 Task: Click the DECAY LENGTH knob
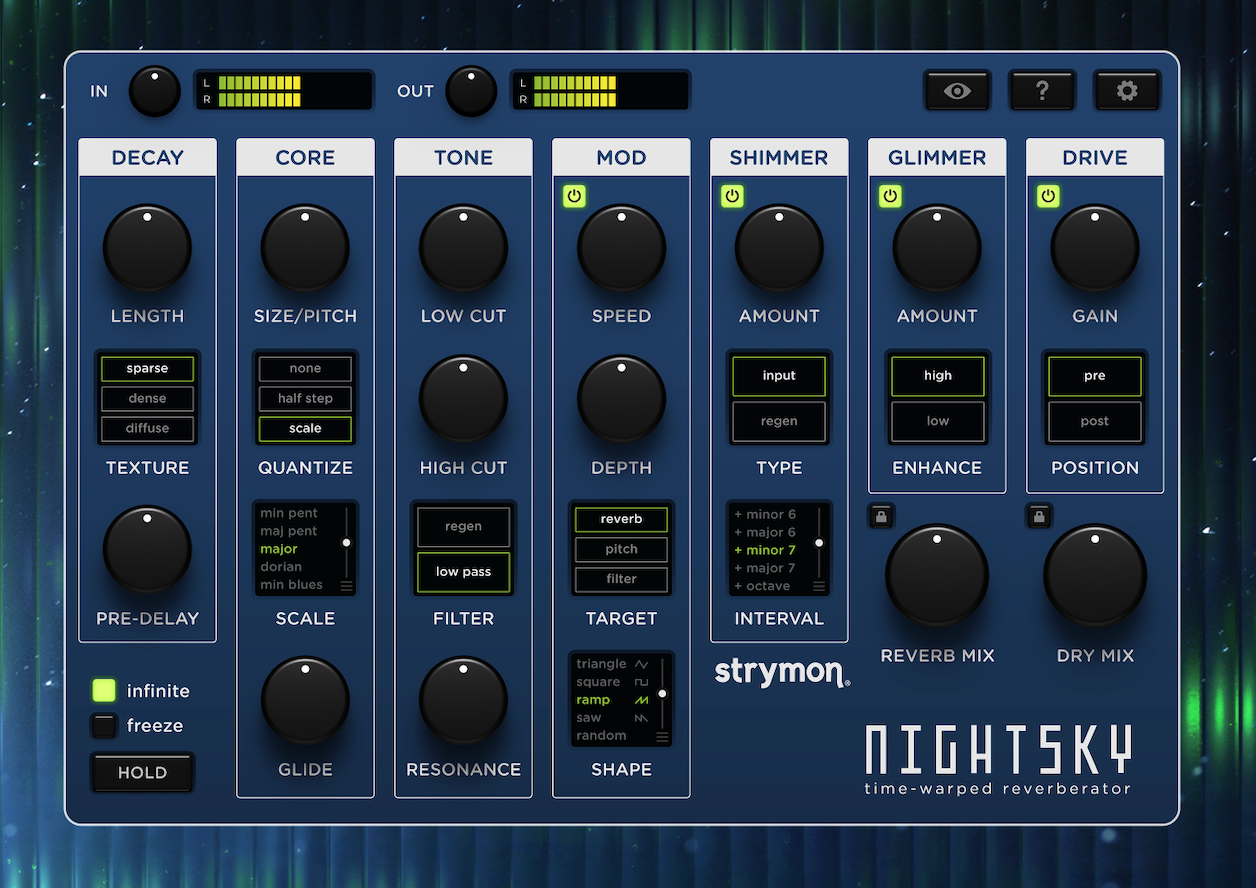click(147, 248)
